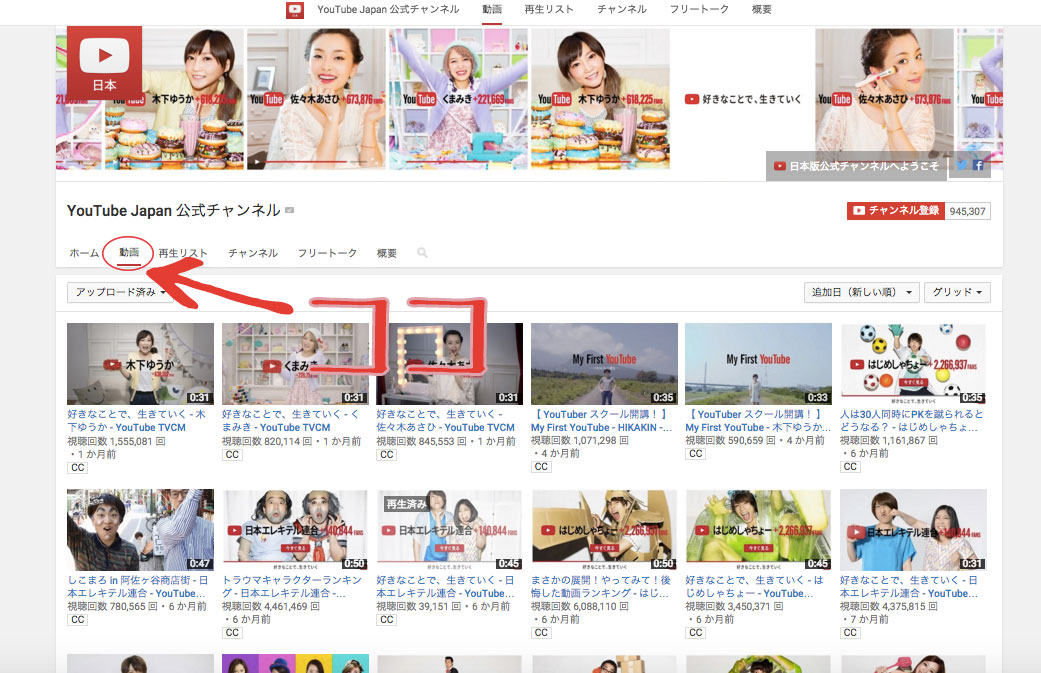Click CC badge under PK 30人 video
The height and width of the screenshot is (673, 1041).
(x=850, y=467)
